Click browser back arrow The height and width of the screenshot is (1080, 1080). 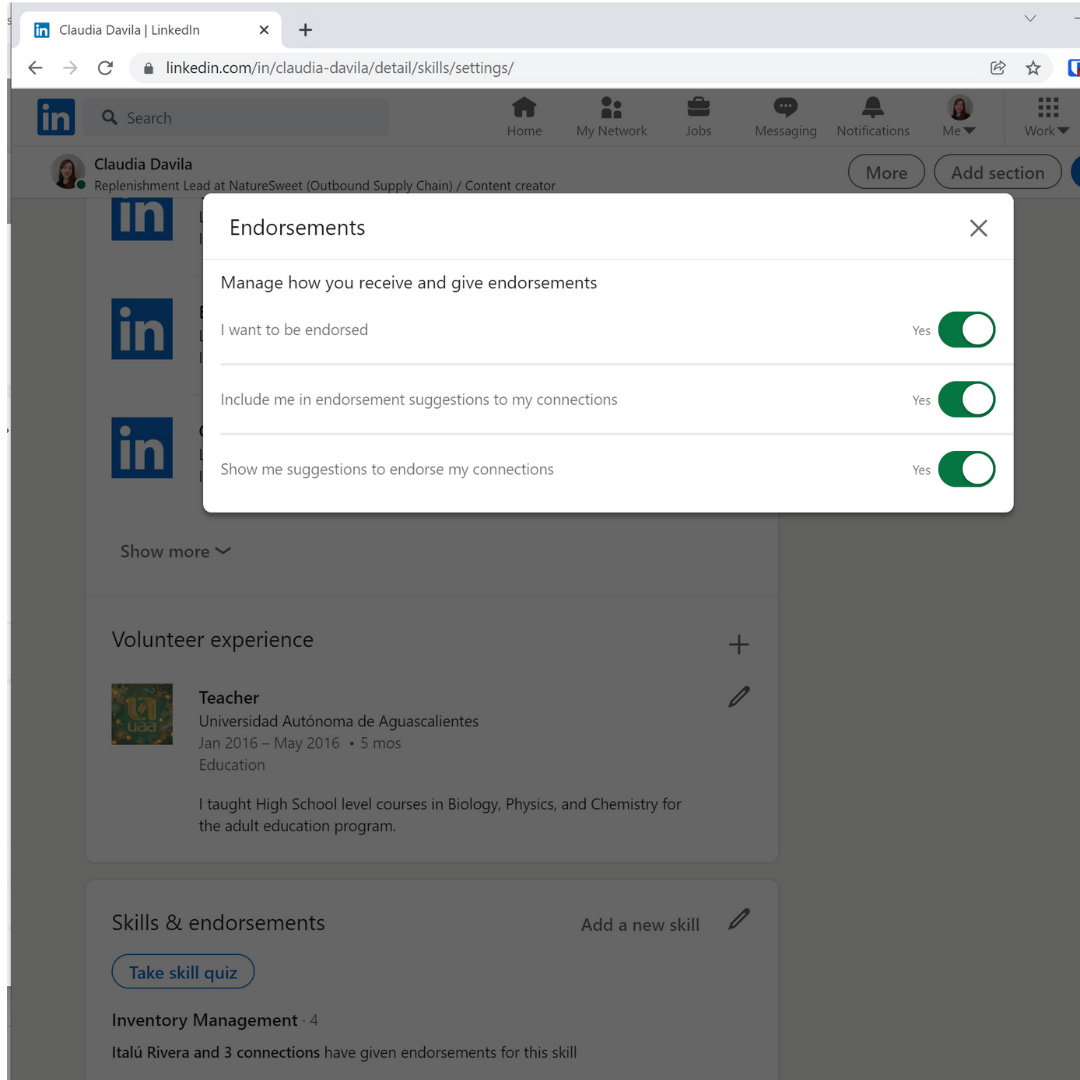[x=35, y=68]
